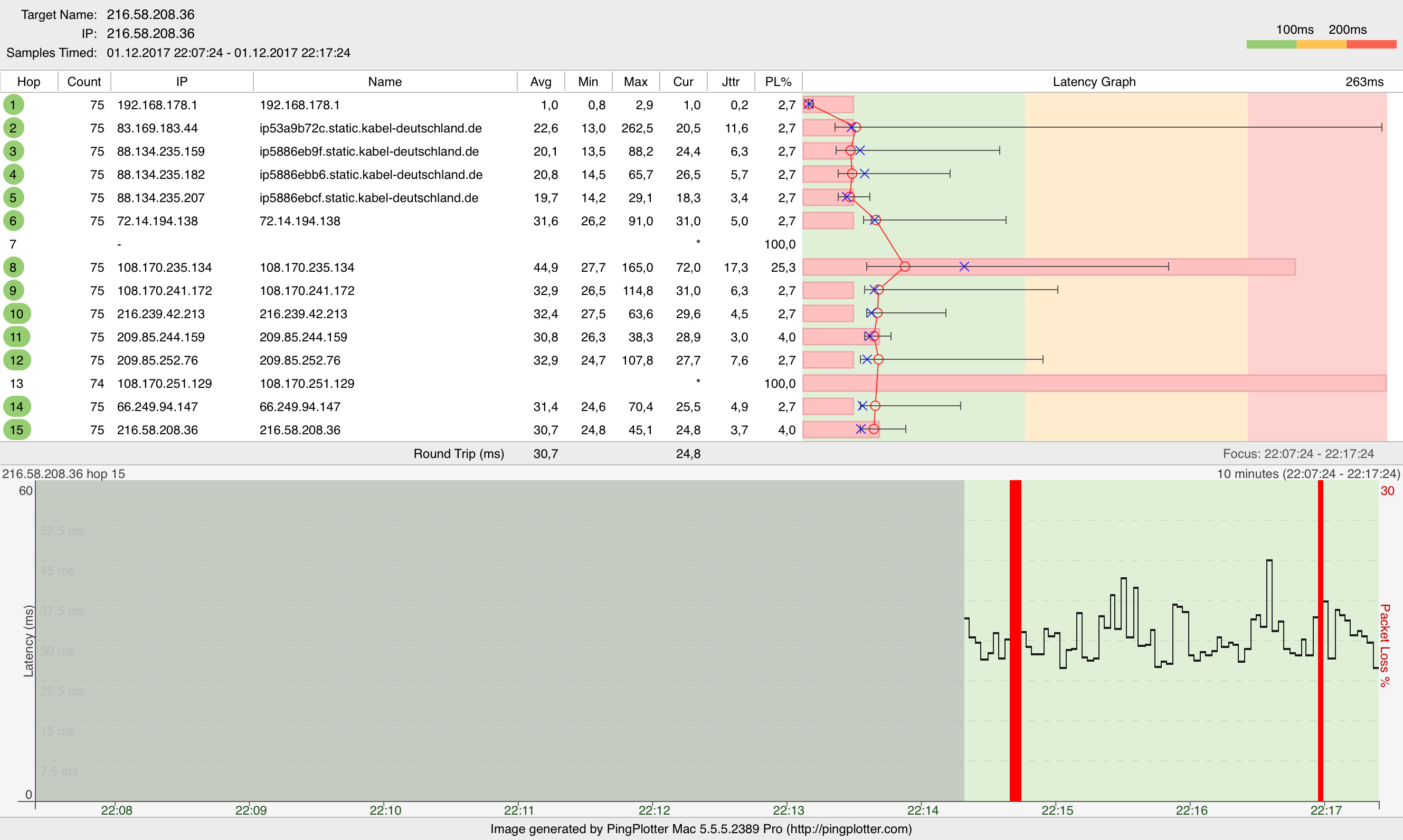Click the Max column header

click(x=636, y=81)
